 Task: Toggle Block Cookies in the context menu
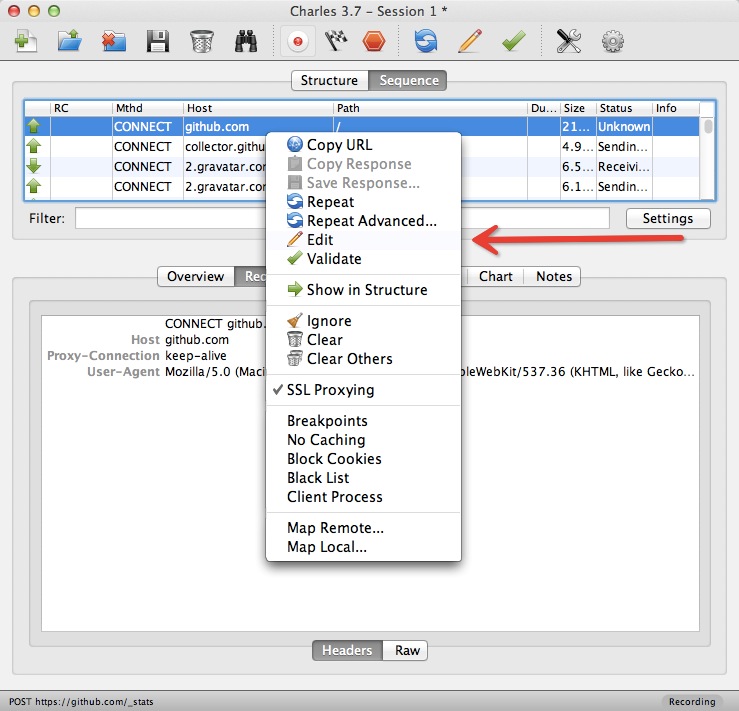[334, 459]
